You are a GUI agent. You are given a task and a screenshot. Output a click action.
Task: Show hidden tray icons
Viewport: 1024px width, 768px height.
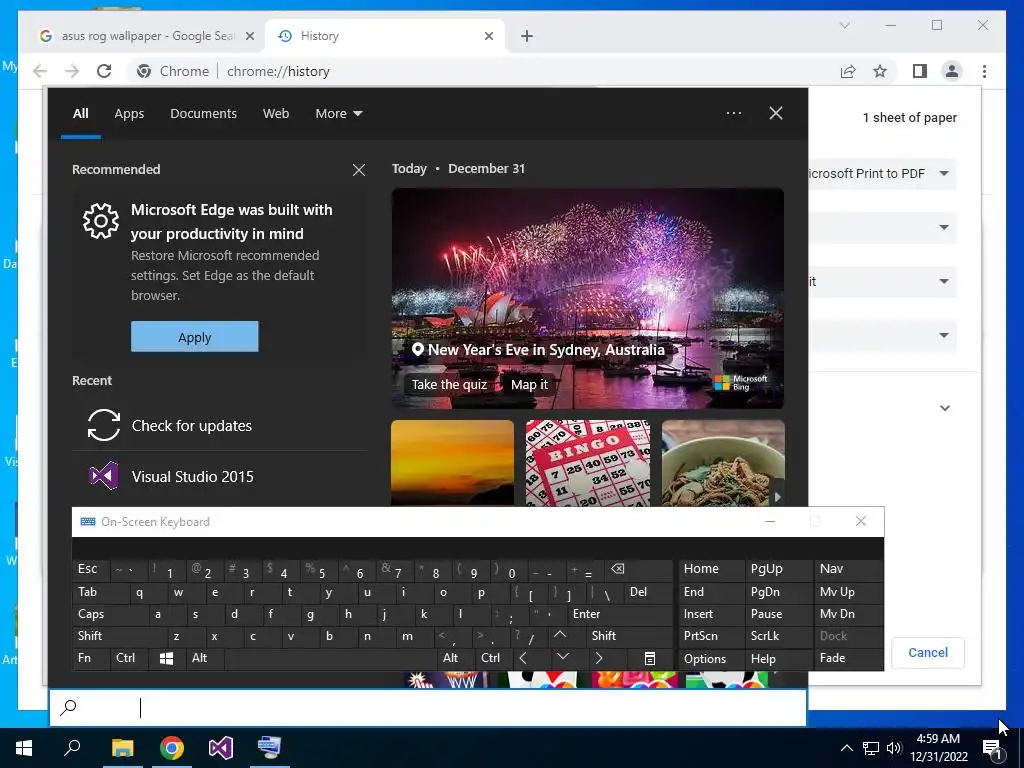[x=846, y=748]
